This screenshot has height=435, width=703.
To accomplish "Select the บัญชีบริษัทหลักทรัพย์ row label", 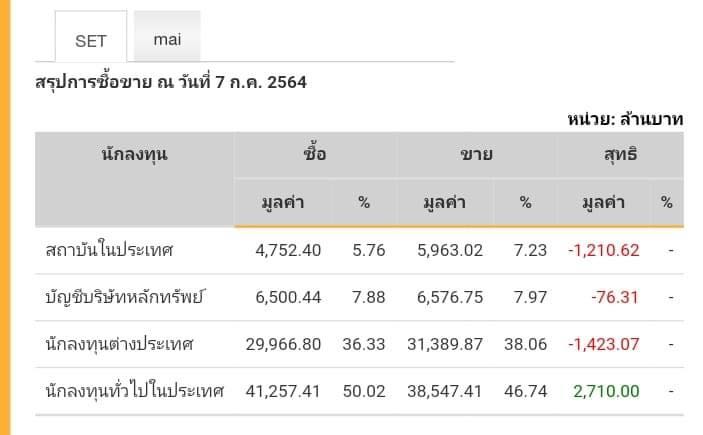I will coord(125,297).
